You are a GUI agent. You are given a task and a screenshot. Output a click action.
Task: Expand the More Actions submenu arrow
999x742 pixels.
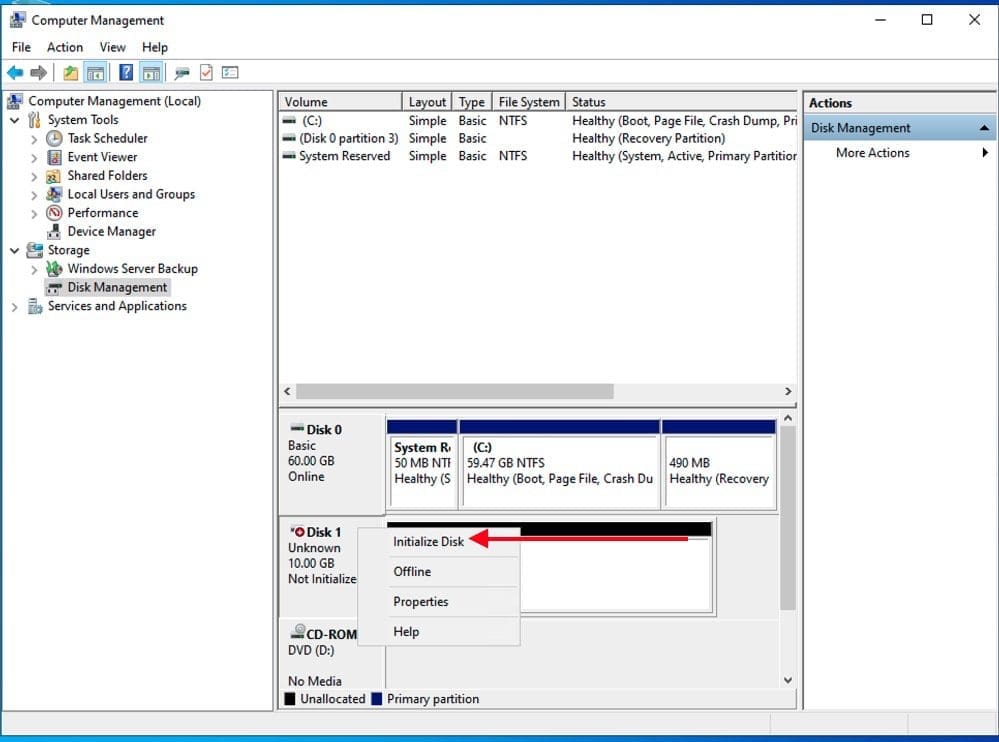985,153
